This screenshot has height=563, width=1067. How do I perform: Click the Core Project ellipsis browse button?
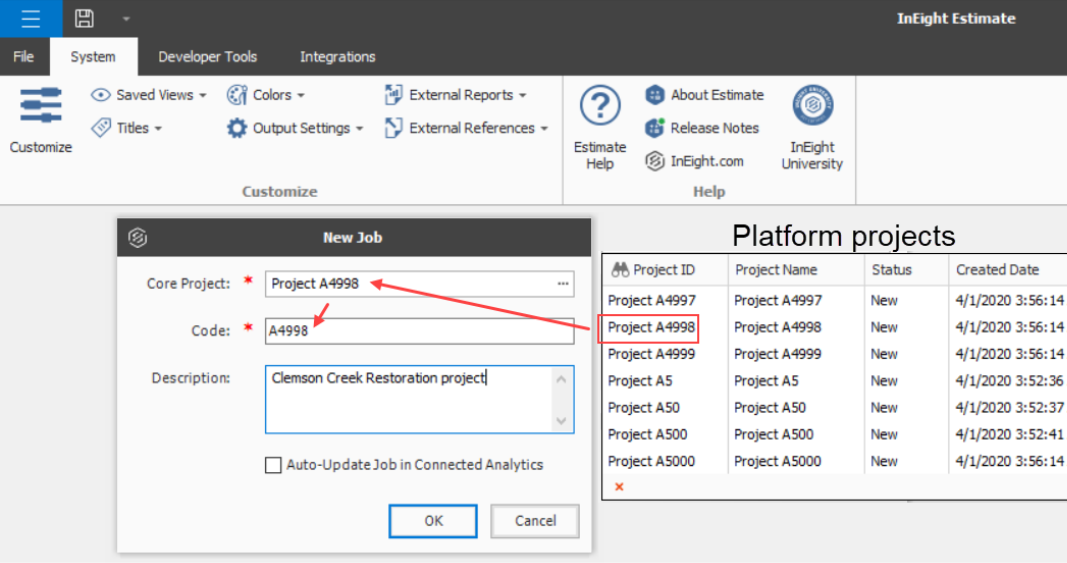563,284
